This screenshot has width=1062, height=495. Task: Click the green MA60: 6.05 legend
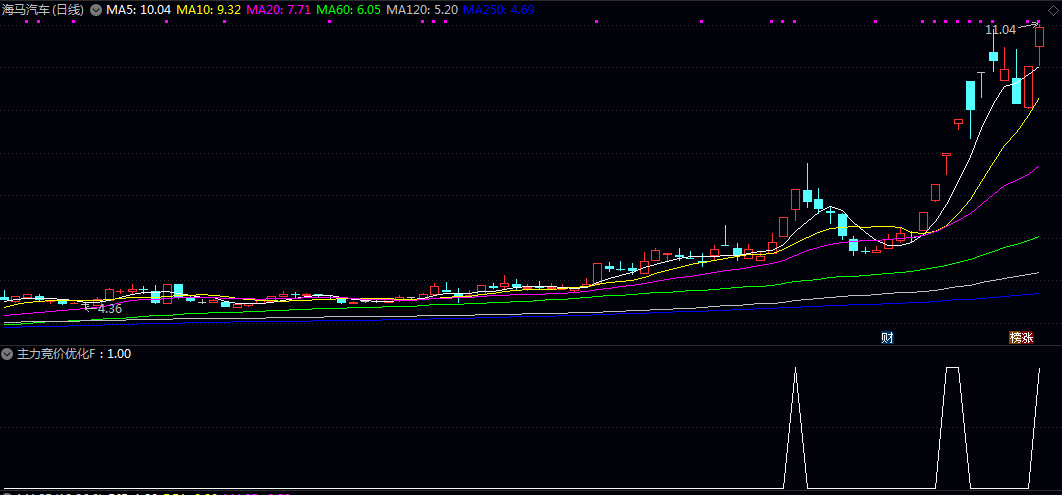pos(349,9)
